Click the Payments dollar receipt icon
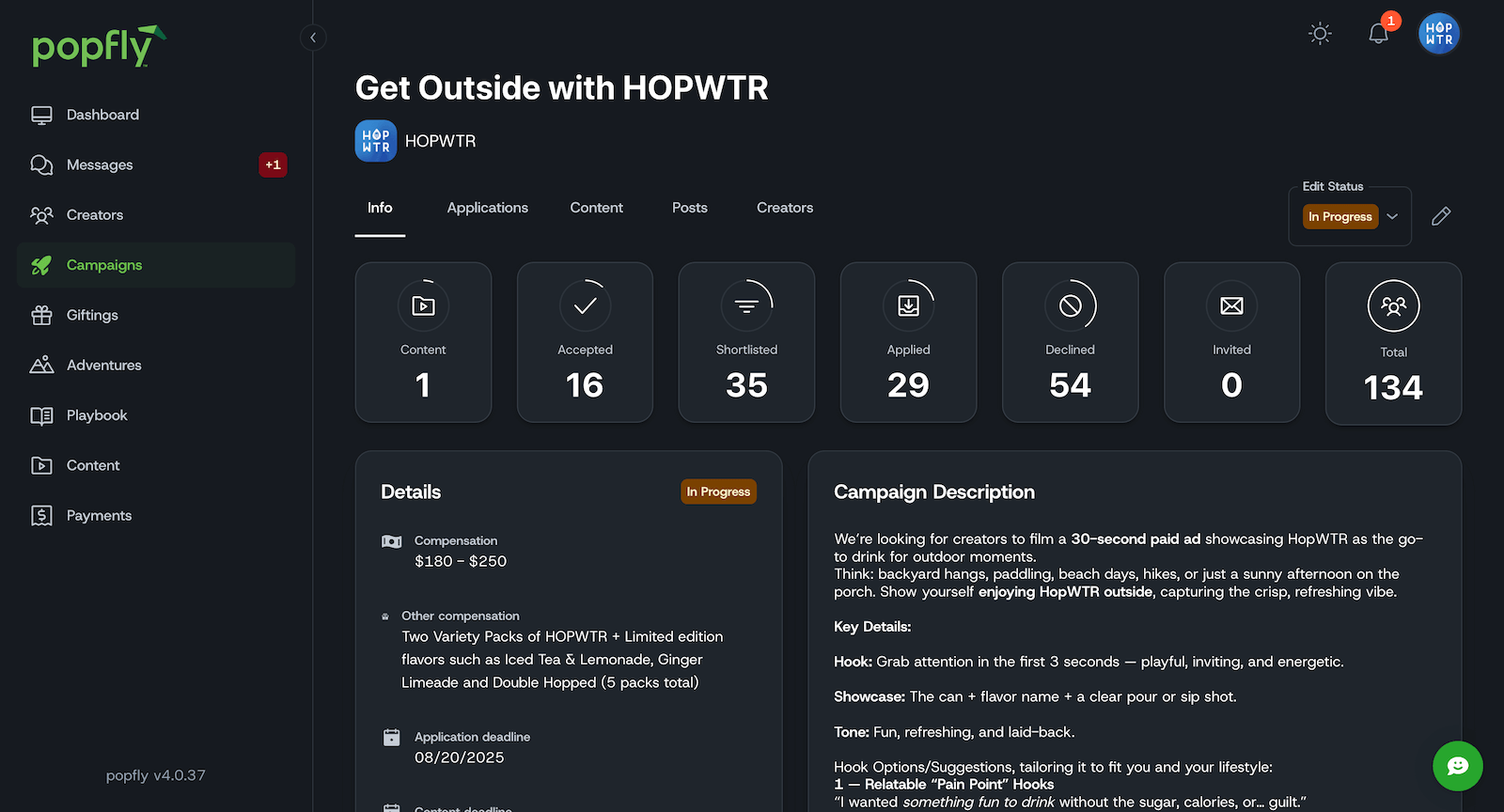The height and width of the screenshot is (812, 1504). (41, 515)
